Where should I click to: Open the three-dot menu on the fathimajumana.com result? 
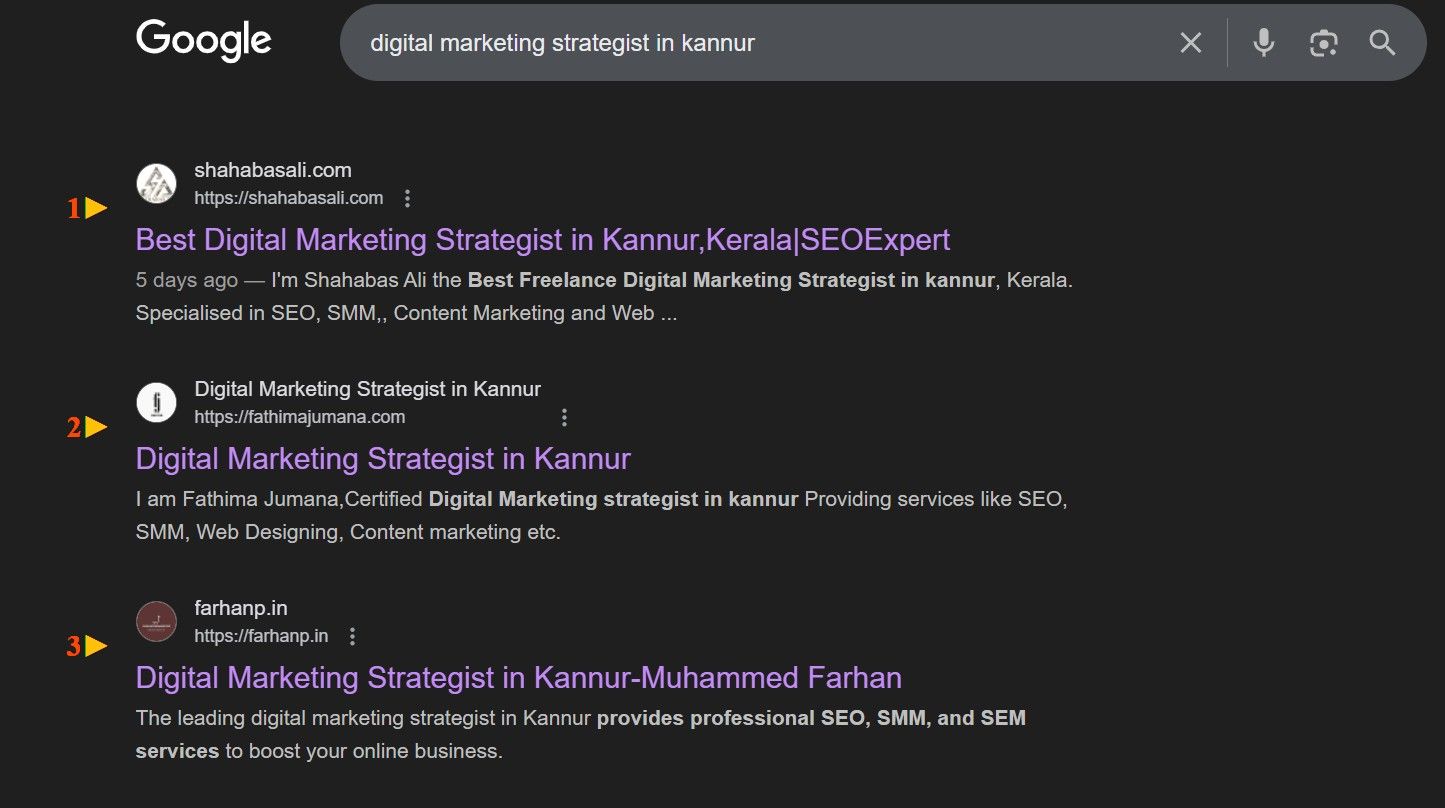pos(565,416)
